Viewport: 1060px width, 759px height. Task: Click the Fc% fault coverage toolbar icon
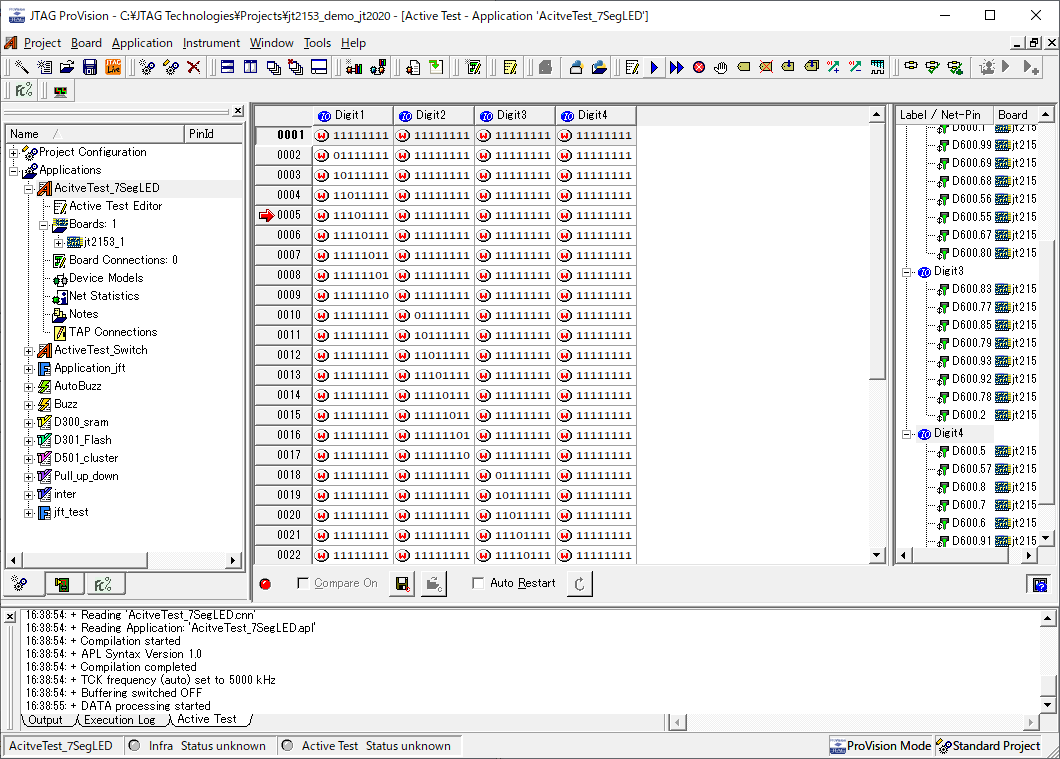(x=24, y=91)
